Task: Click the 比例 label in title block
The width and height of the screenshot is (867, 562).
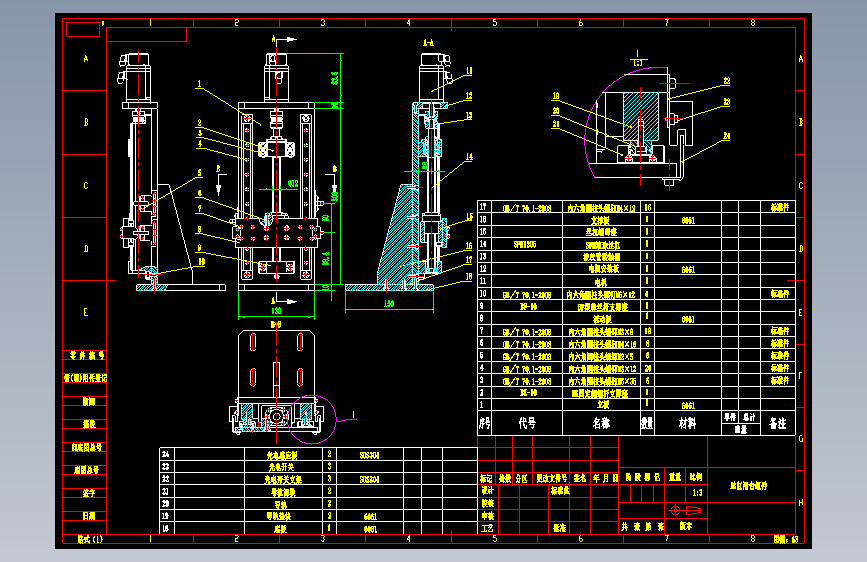Action: (696, 477)
